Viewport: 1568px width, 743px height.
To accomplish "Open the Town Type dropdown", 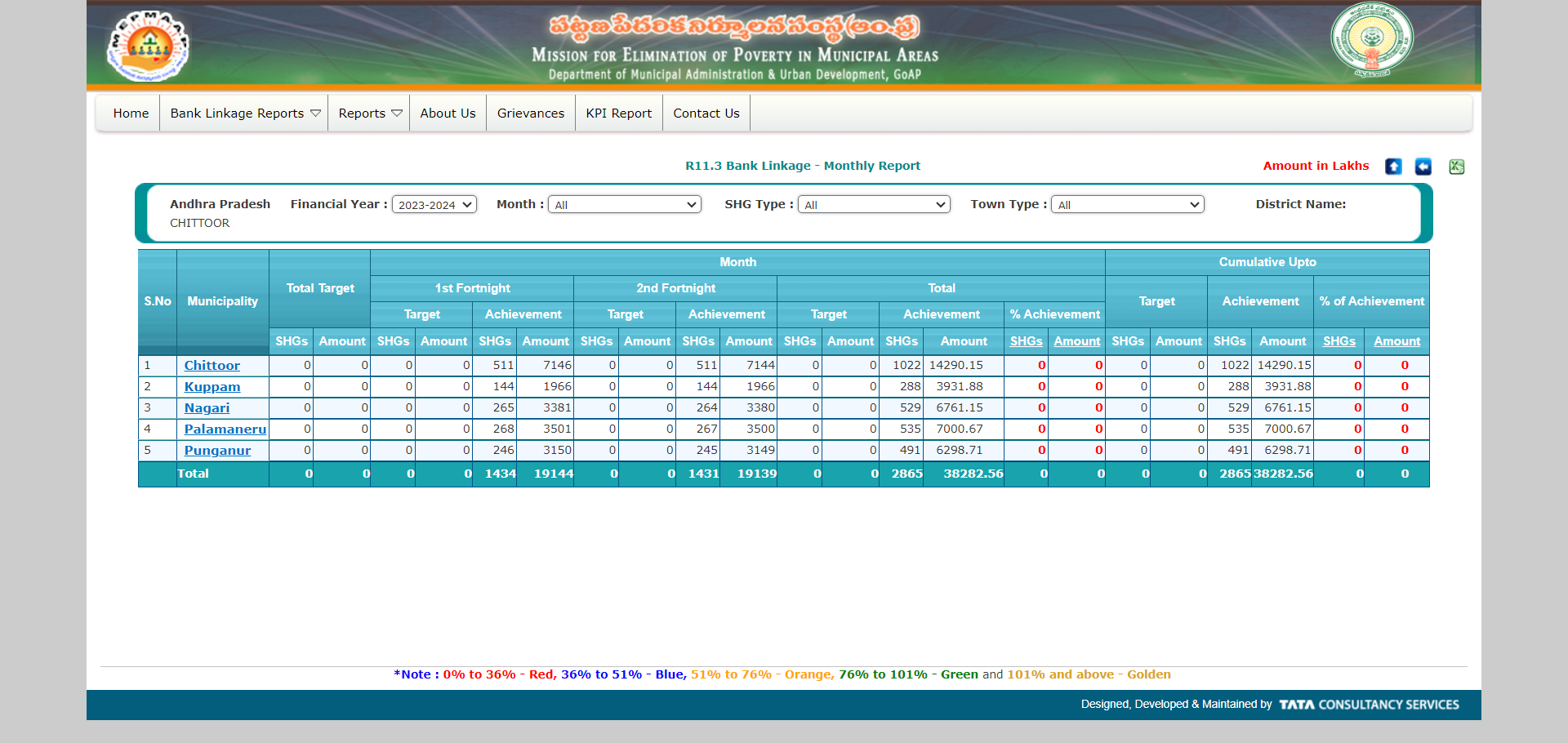I will (x=1127, y=204).
